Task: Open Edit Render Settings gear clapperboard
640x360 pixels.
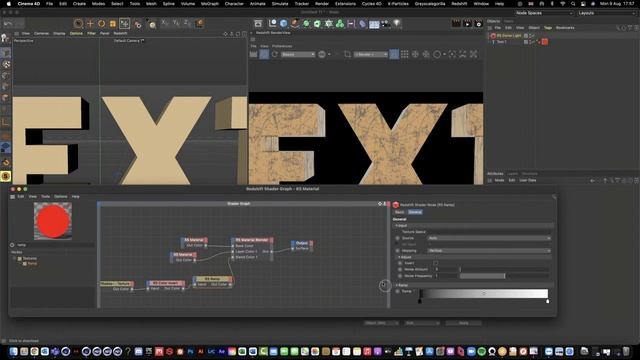Action: click(478, 24)
